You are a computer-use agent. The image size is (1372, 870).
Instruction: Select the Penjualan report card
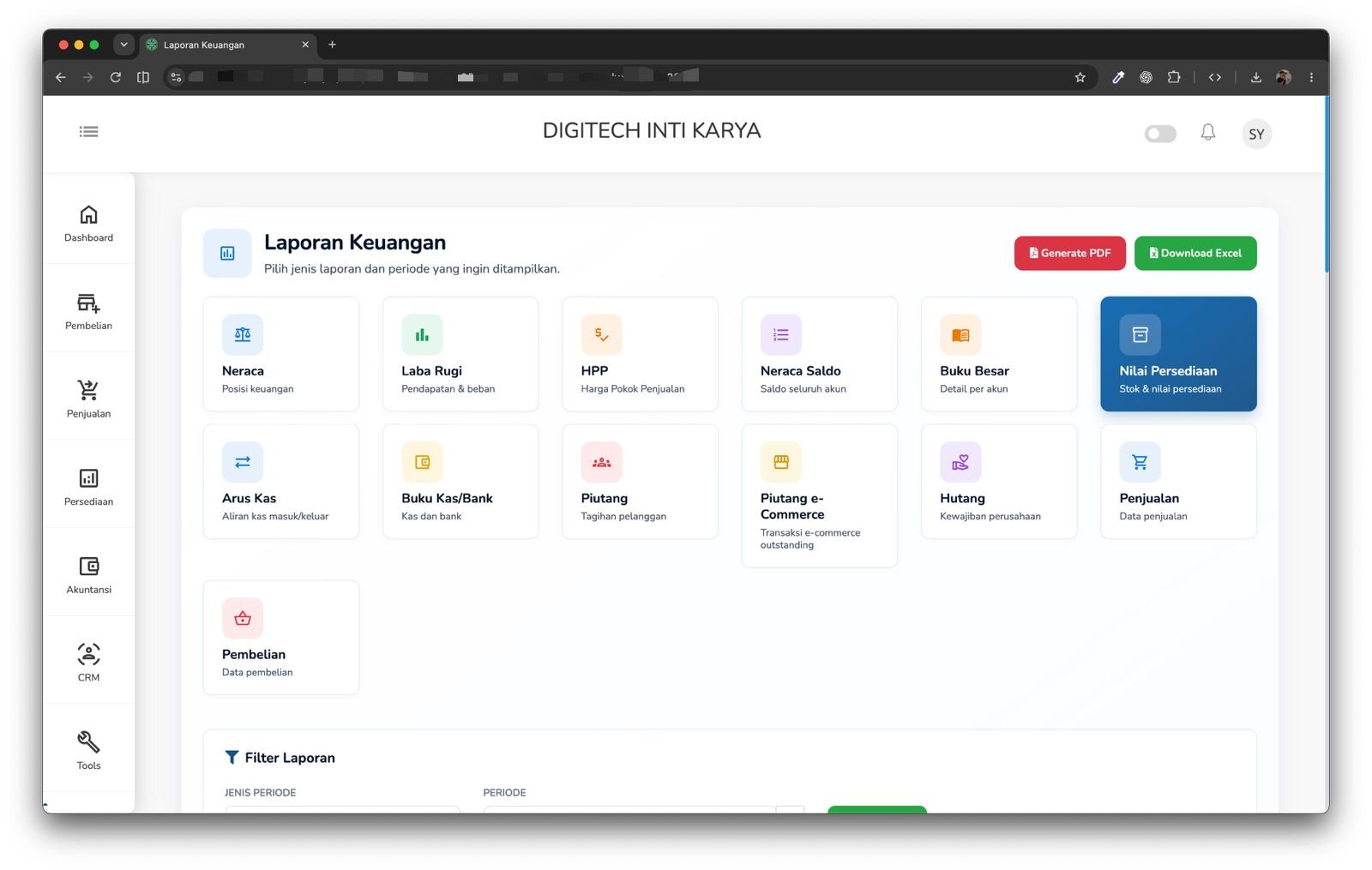point(1178,482)
